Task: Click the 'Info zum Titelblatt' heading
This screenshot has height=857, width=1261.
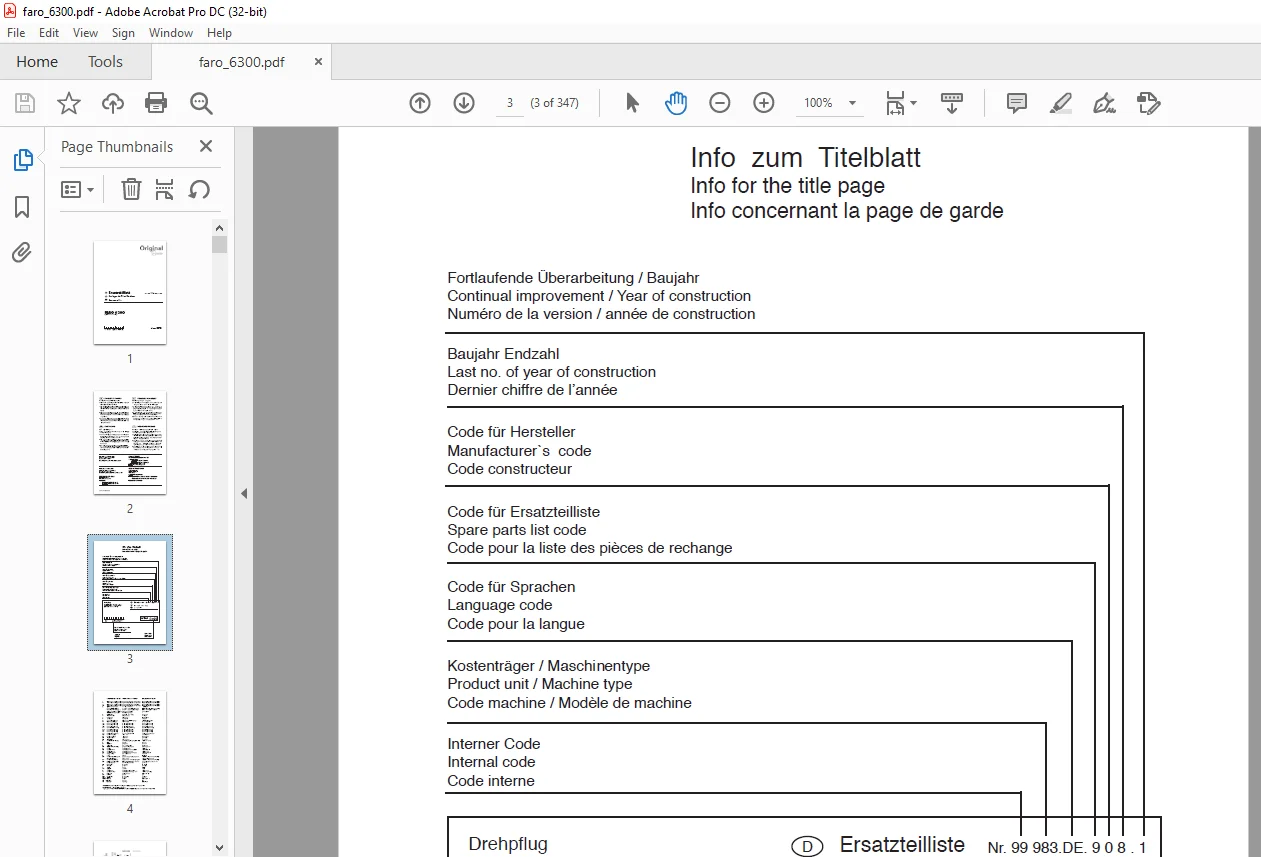Action: pos(805,157)
